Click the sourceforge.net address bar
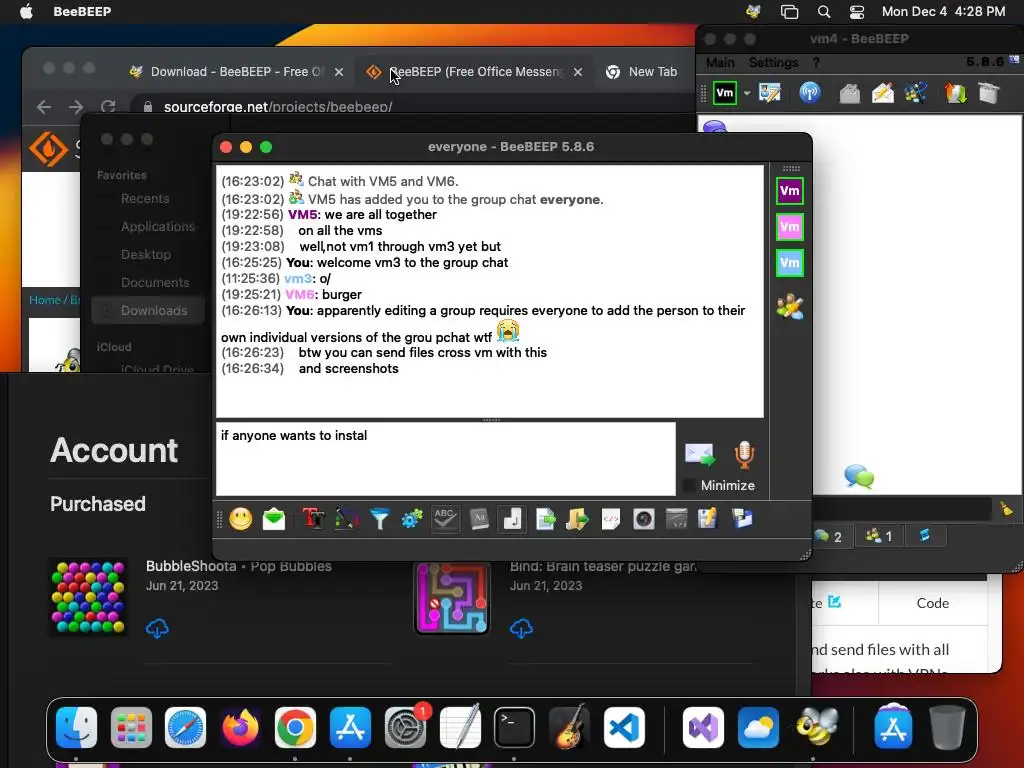The height and width of the screenshot is (768, 1024). (411, 106)
